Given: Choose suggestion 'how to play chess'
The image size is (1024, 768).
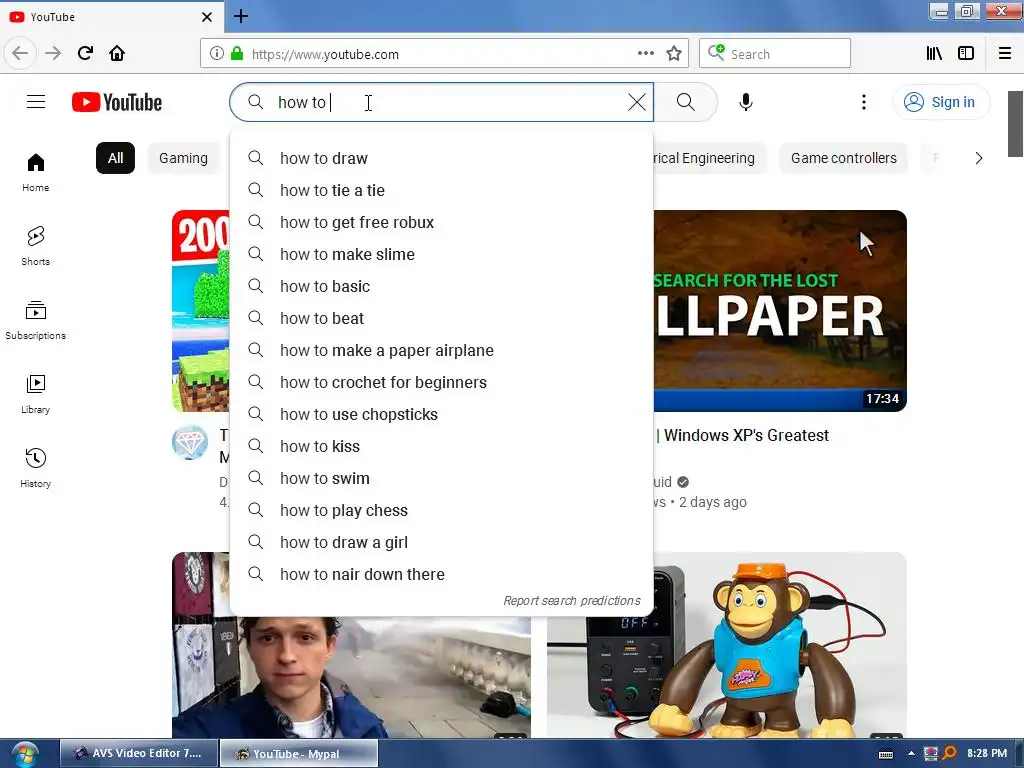Looking at the screenshot, I should pos(441,510).
